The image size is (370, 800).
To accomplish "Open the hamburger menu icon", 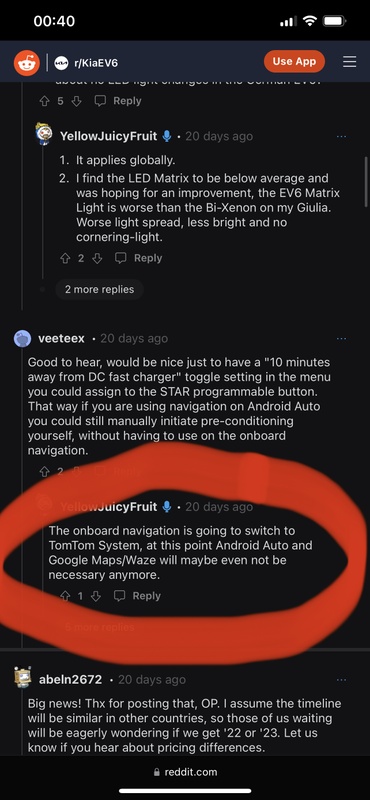I will coord(350,62).
